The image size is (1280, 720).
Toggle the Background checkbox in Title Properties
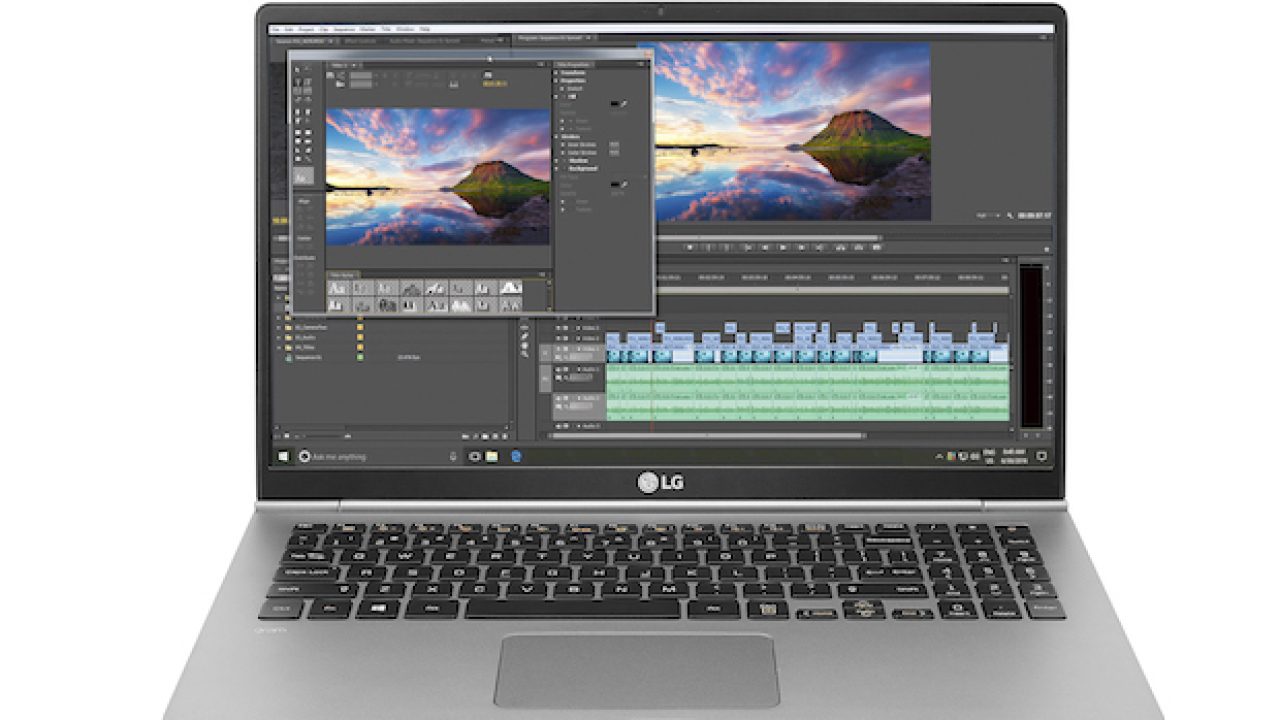click(565, 168)
